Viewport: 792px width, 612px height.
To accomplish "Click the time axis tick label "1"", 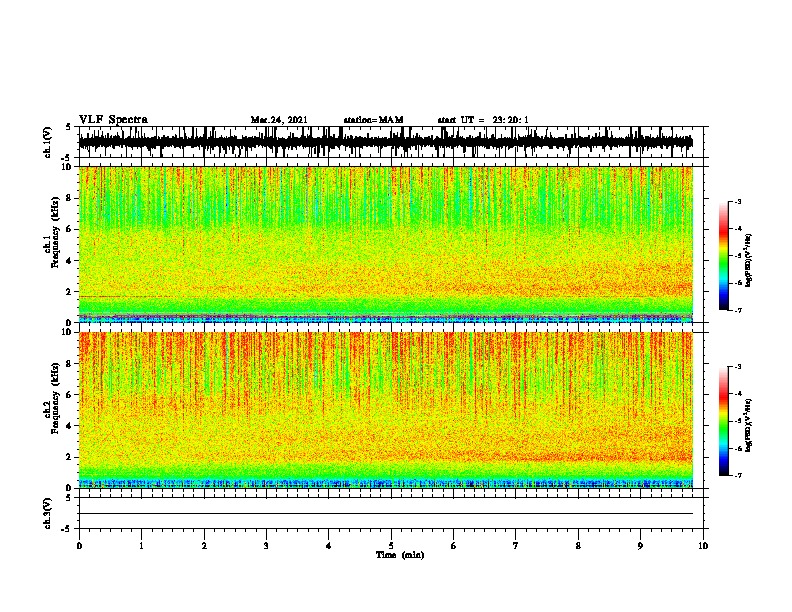I will [x=141, y=546].
